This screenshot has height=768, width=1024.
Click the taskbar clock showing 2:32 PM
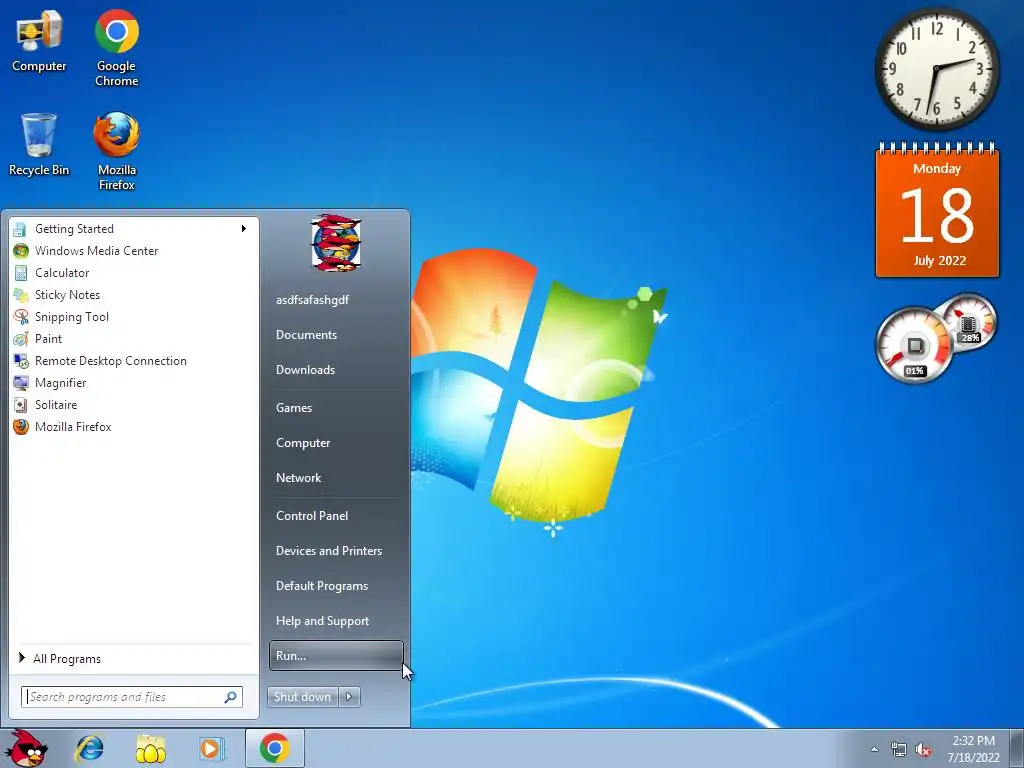pyautogui.click(x=973, y=749)
